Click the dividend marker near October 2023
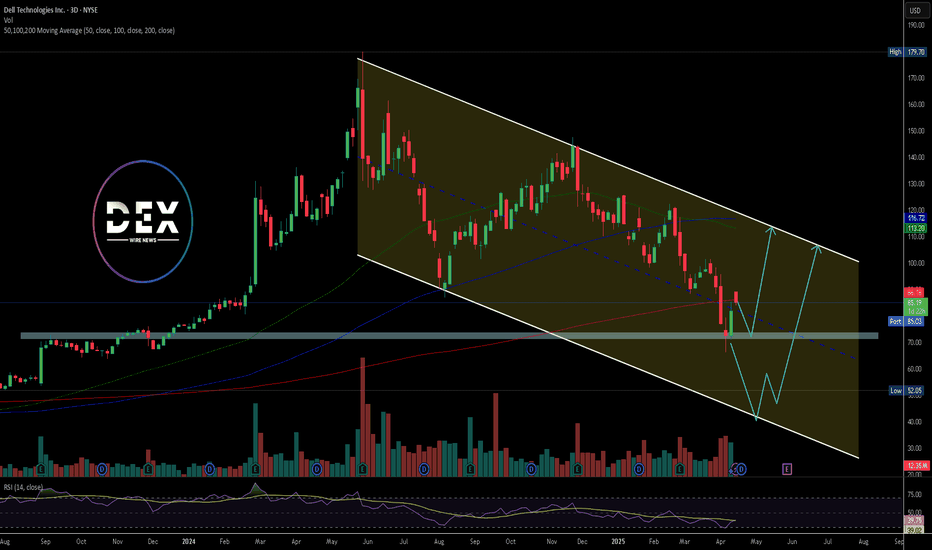The image size is (932, 550). [x=102, y=470]
